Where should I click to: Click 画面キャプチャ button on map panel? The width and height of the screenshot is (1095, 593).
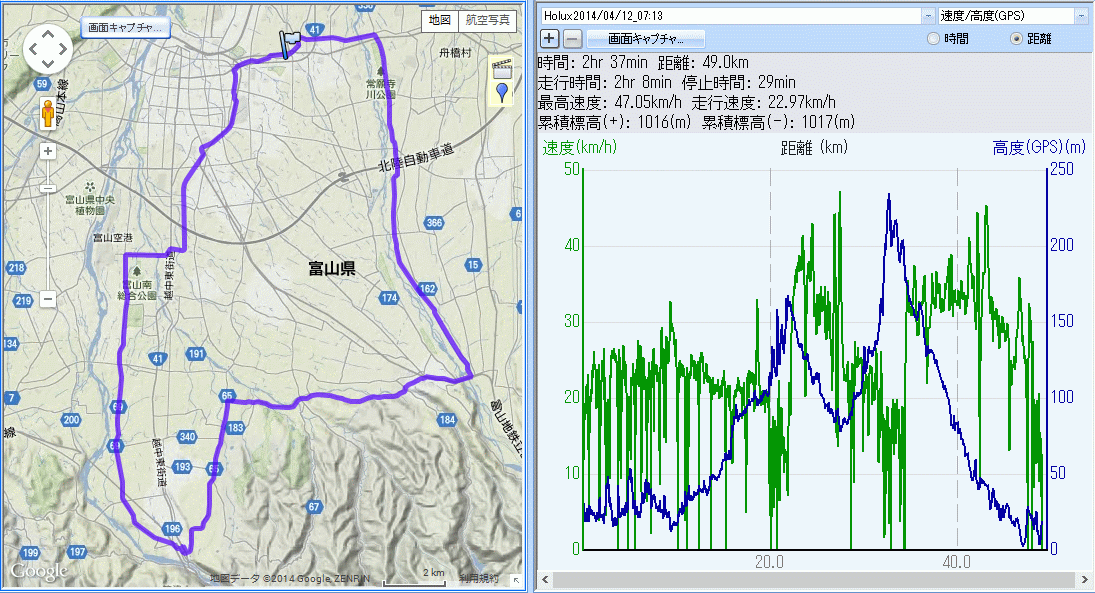(126, 28)
